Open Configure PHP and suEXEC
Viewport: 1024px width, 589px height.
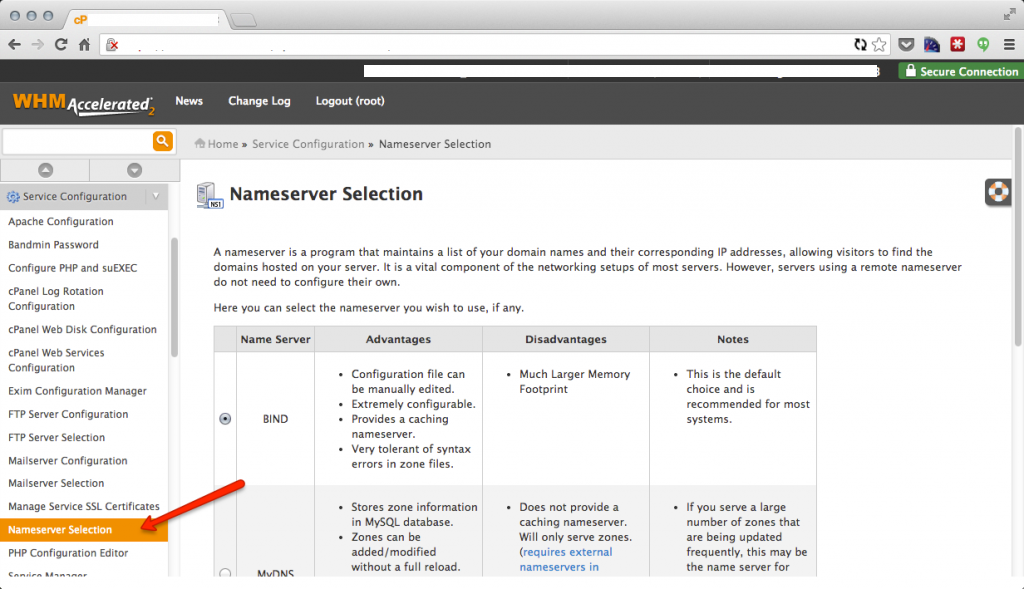point(72,268)
